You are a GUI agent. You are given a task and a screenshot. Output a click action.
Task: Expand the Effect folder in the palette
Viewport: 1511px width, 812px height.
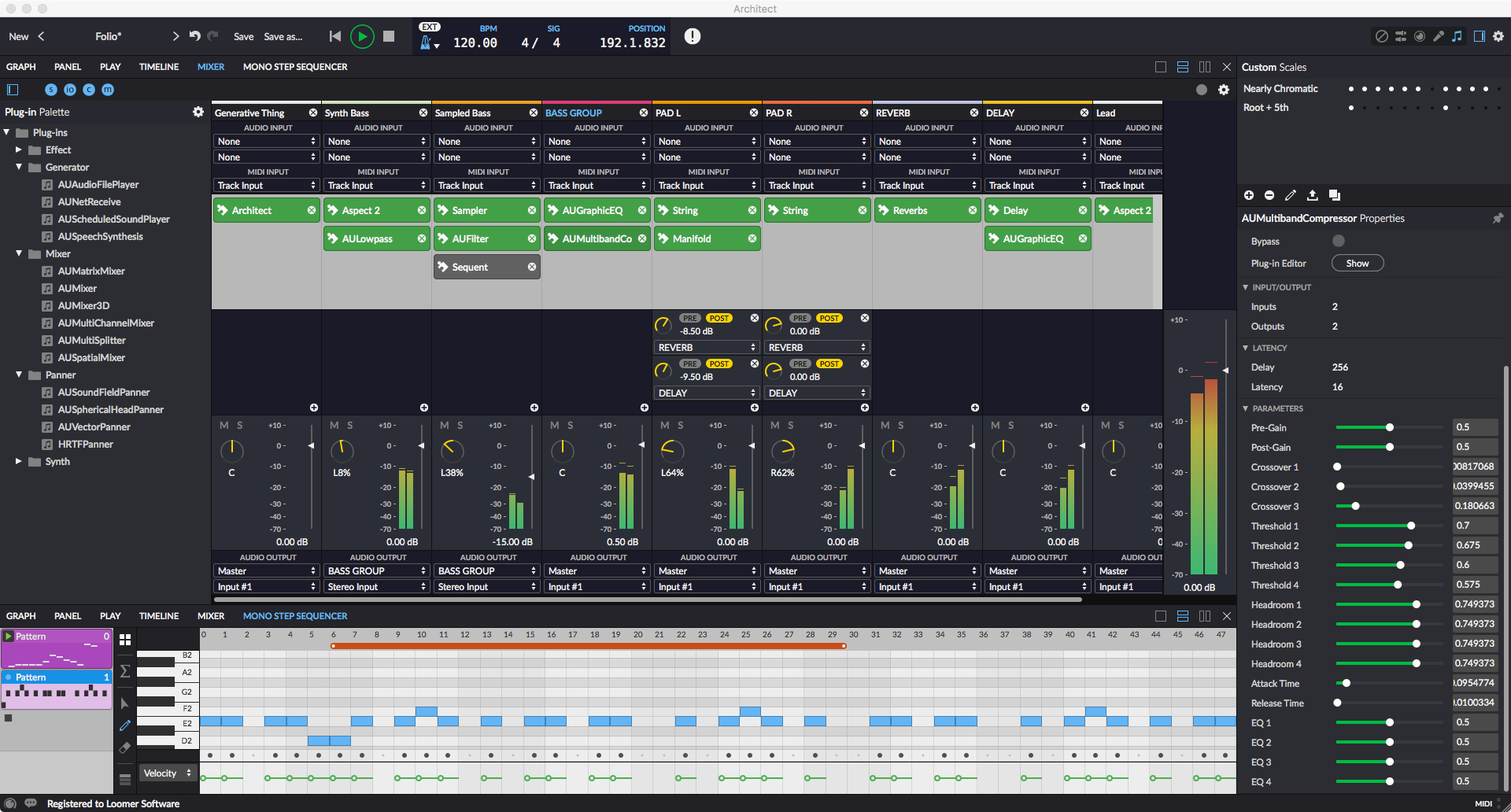coord(19,149)
